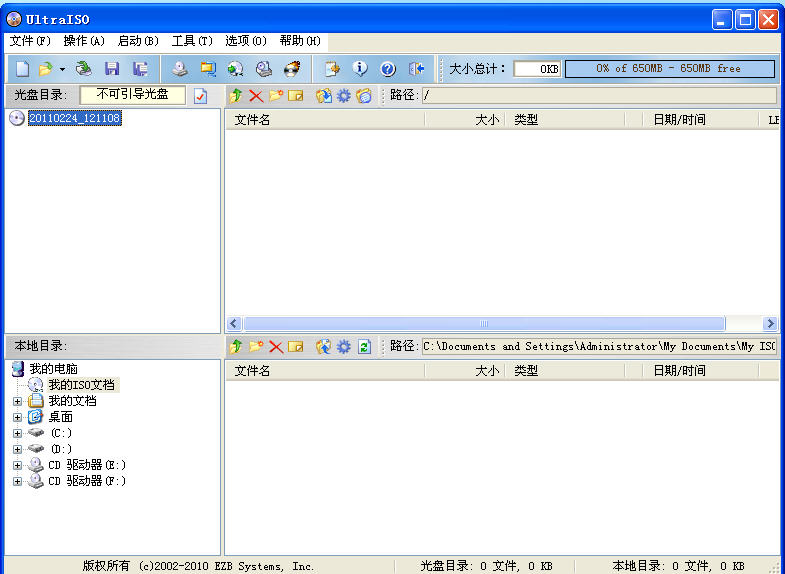The width and height of the screenshot is (785, 574).
Task: Click the Exit door icon in toolbar
Action: [x=417, y=69]
